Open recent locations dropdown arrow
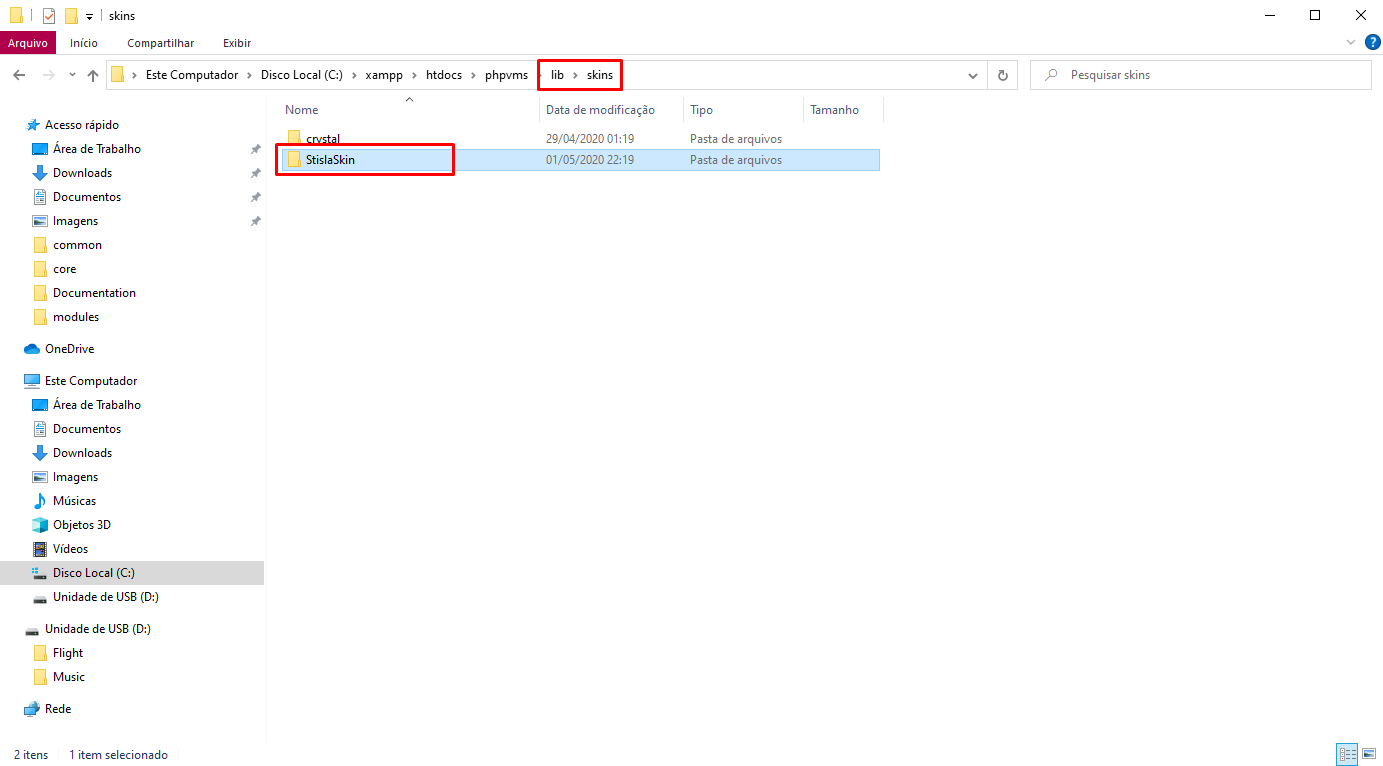The height and width of the screenshot is (766, 1383). pyautogui.click(x=72, y=75)
